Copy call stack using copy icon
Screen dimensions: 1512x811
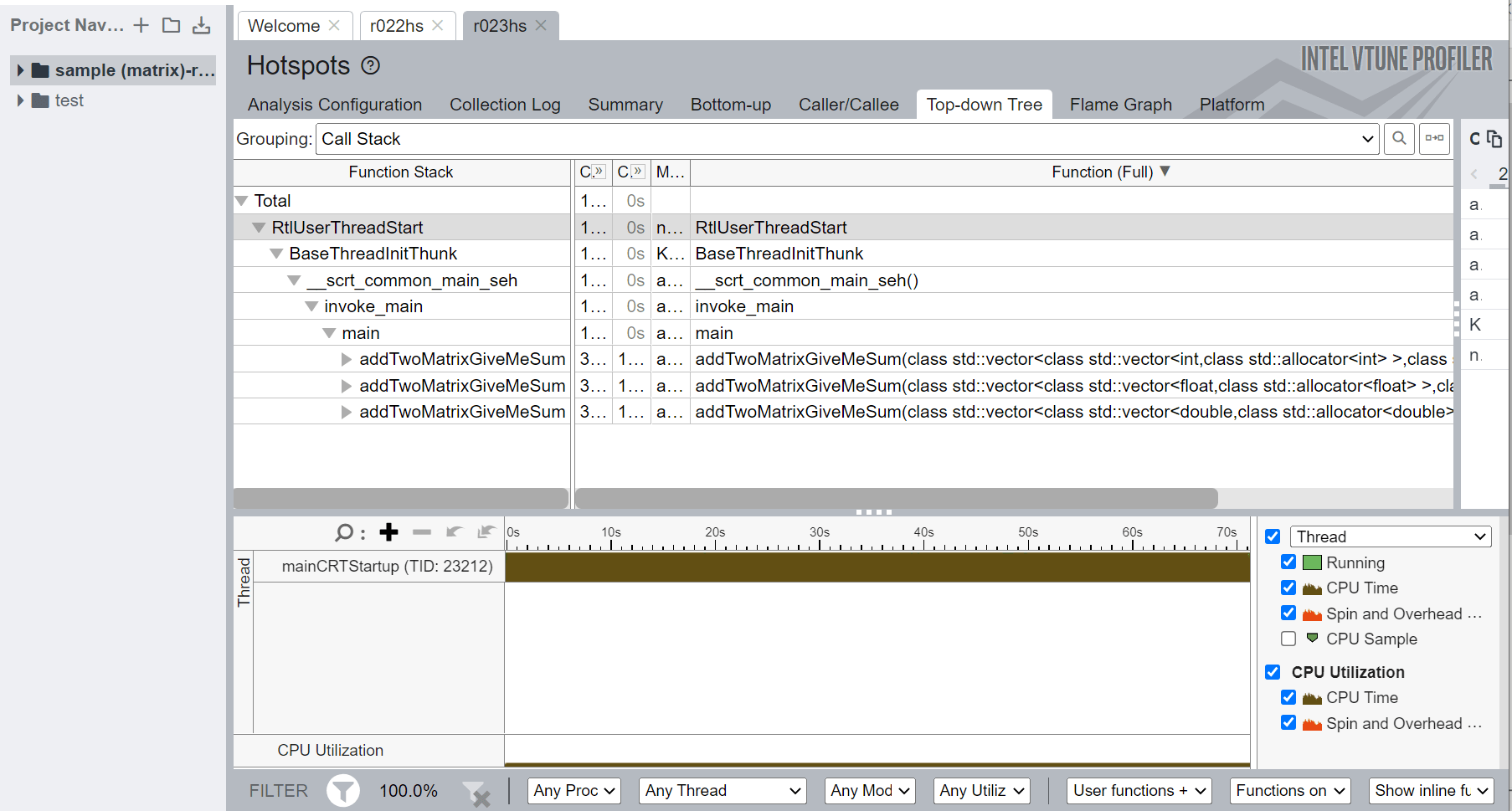(x=1496, y=138)
